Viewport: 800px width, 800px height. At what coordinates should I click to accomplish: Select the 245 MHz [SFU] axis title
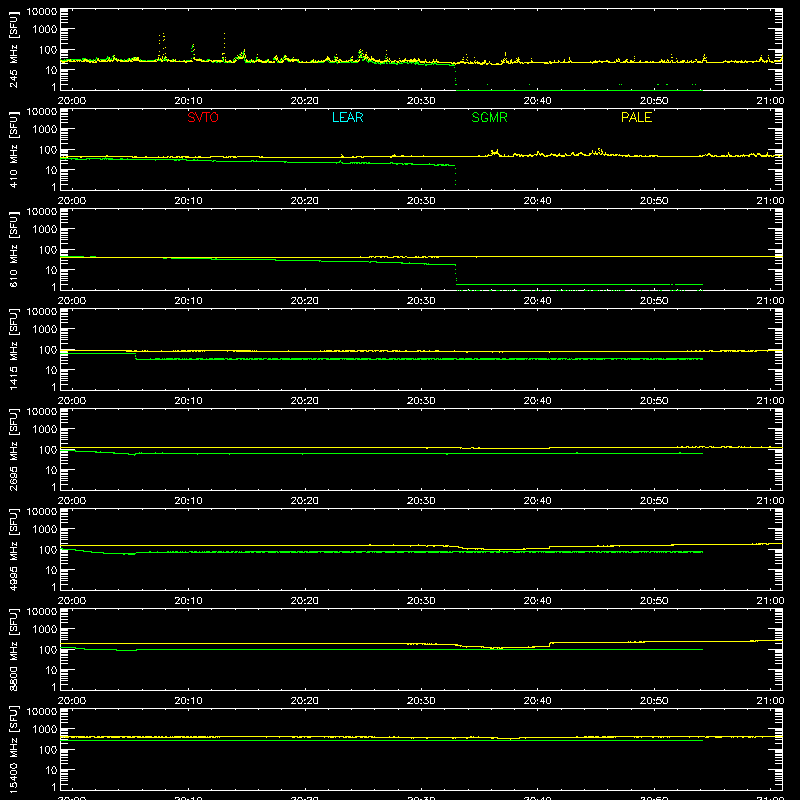coord(14,49)
